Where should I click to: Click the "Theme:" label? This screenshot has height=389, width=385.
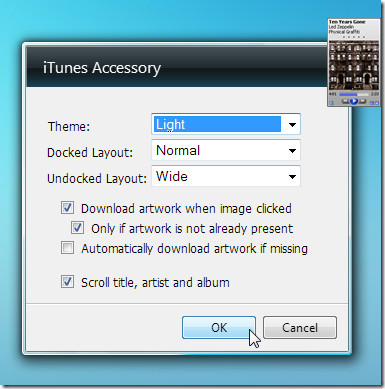tap(69, 126)
